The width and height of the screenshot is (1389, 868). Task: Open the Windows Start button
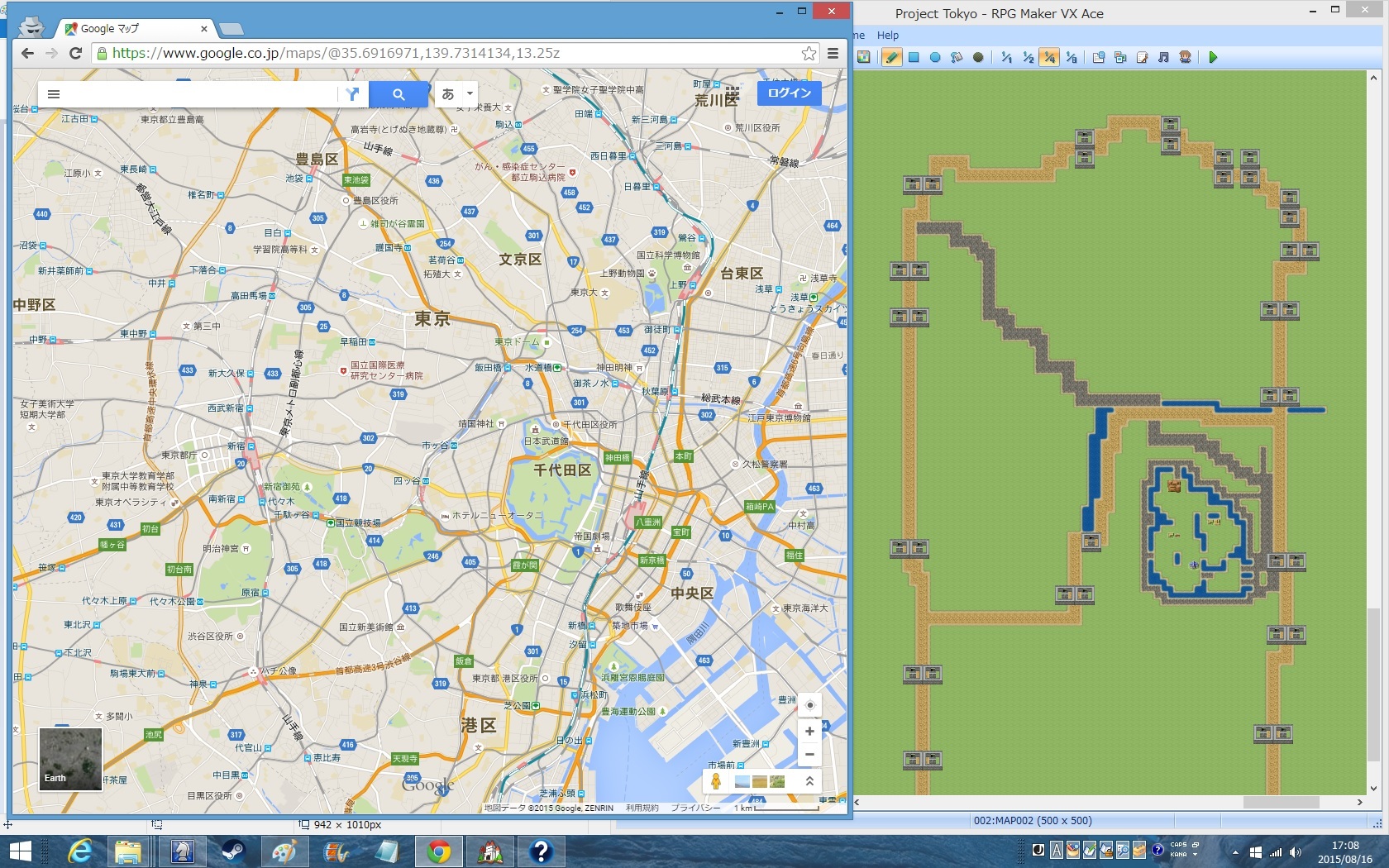tap(20, 851)
